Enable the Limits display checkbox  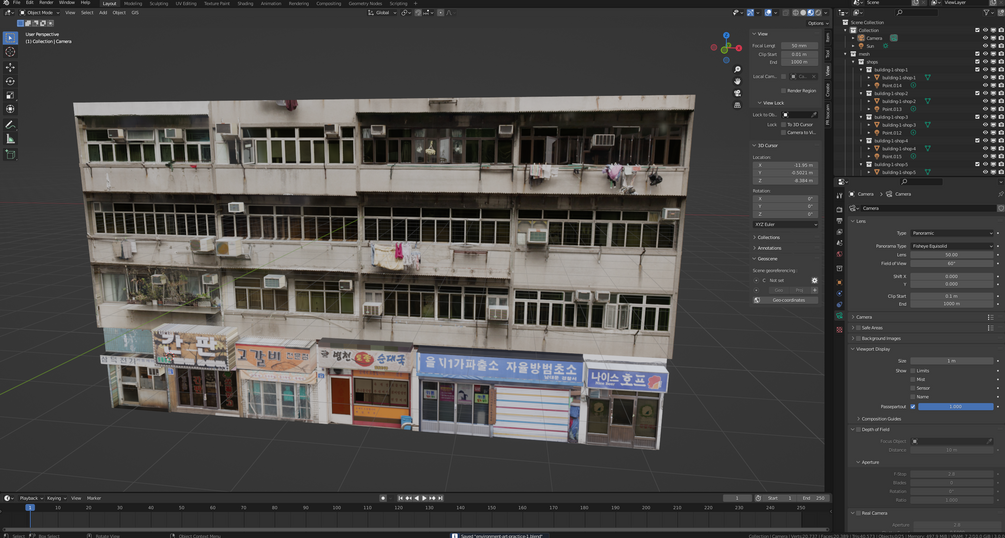click(x=913, y=371)
